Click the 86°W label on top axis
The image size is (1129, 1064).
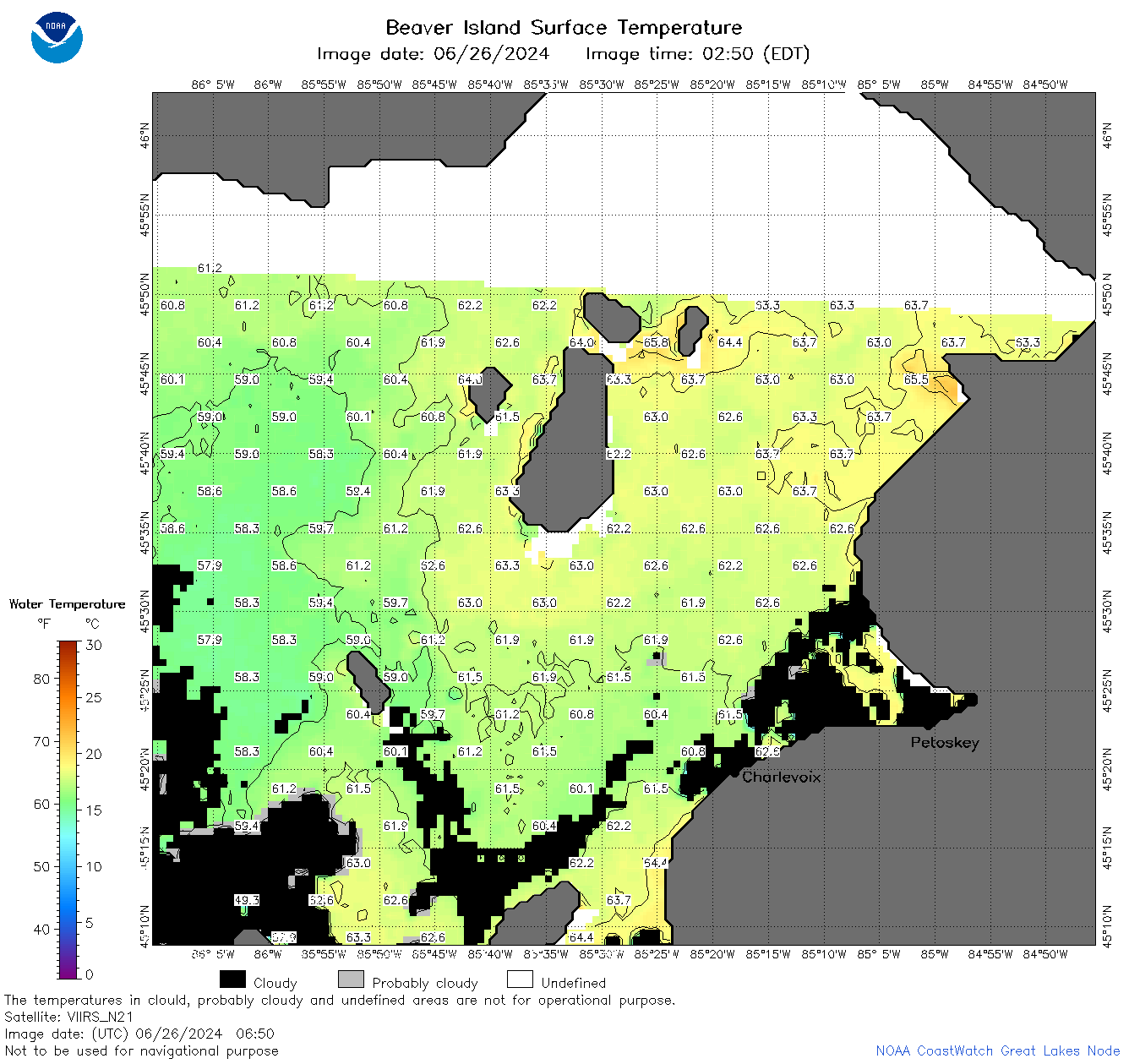pos(268,85)
